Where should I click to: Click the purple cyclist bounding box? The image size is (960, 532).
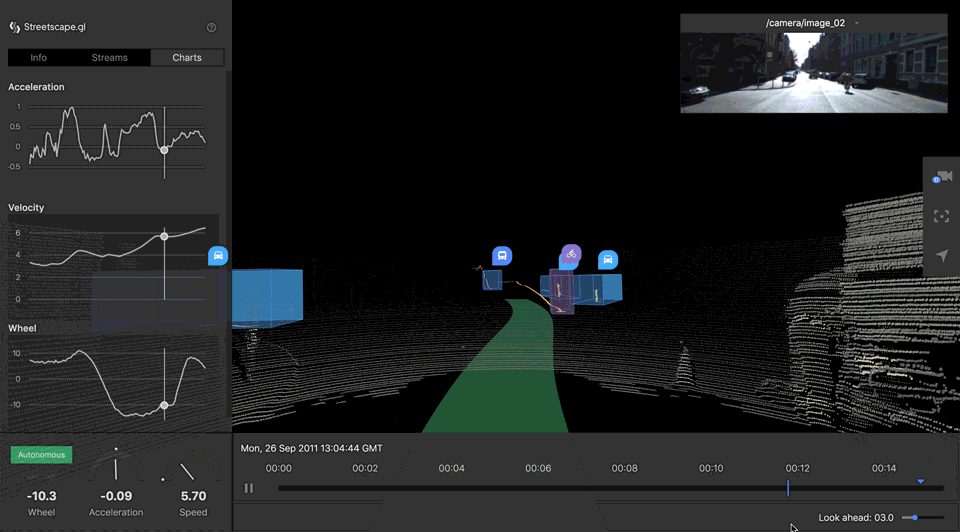coord(562,292)
